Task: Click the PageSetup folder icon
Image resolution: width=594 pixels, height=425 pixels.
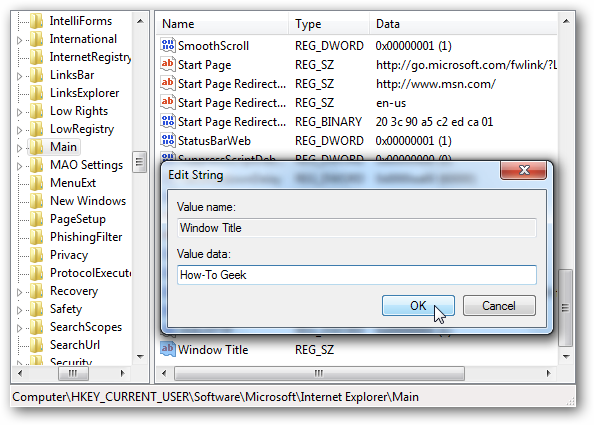Action: pyautogui.click(x=36, y=219)
